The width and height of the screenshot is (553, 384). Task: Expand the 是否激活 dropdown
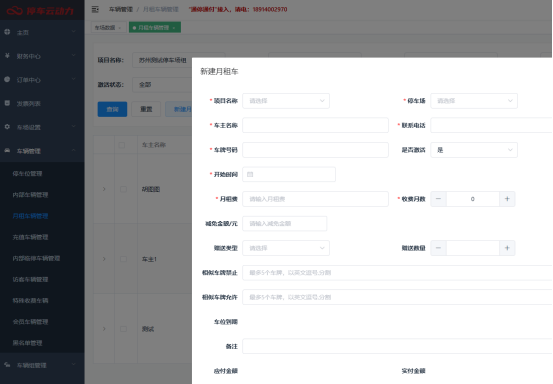474,150
